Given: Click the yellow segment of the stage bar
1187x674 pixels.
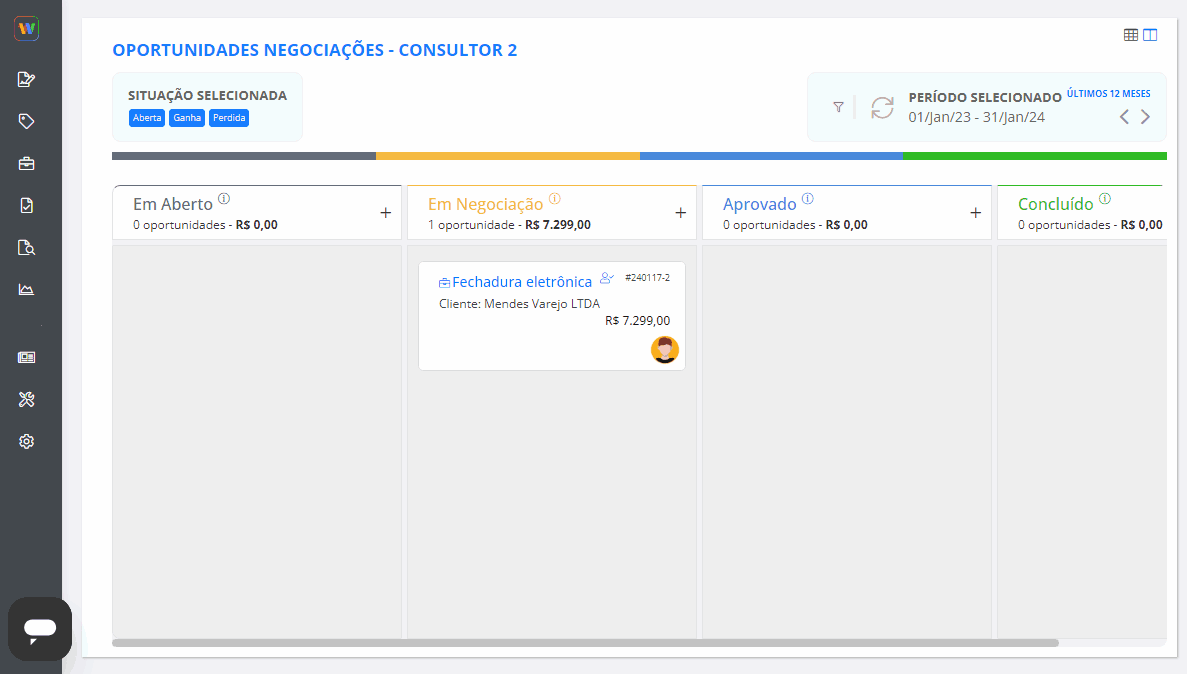Looking at the screenshot, I should [x=508, y=156].
